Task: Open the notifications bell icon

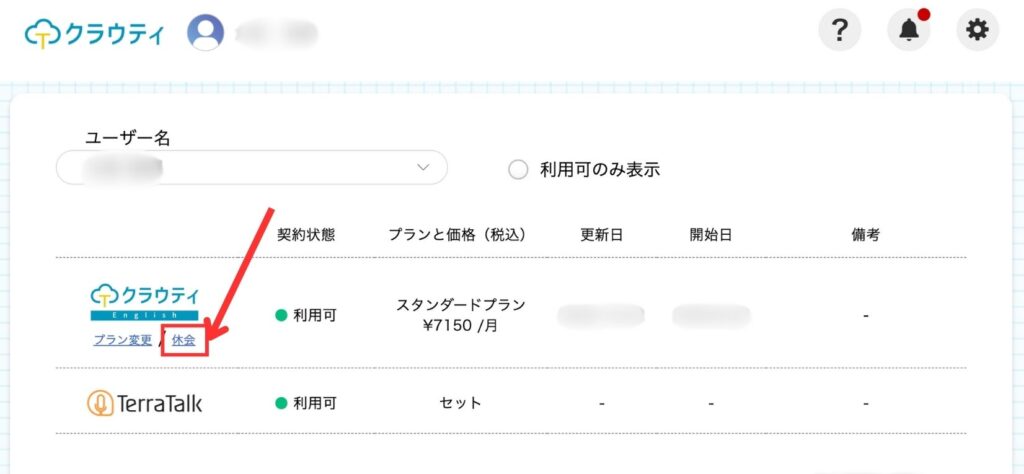Action: pos(908,32)
